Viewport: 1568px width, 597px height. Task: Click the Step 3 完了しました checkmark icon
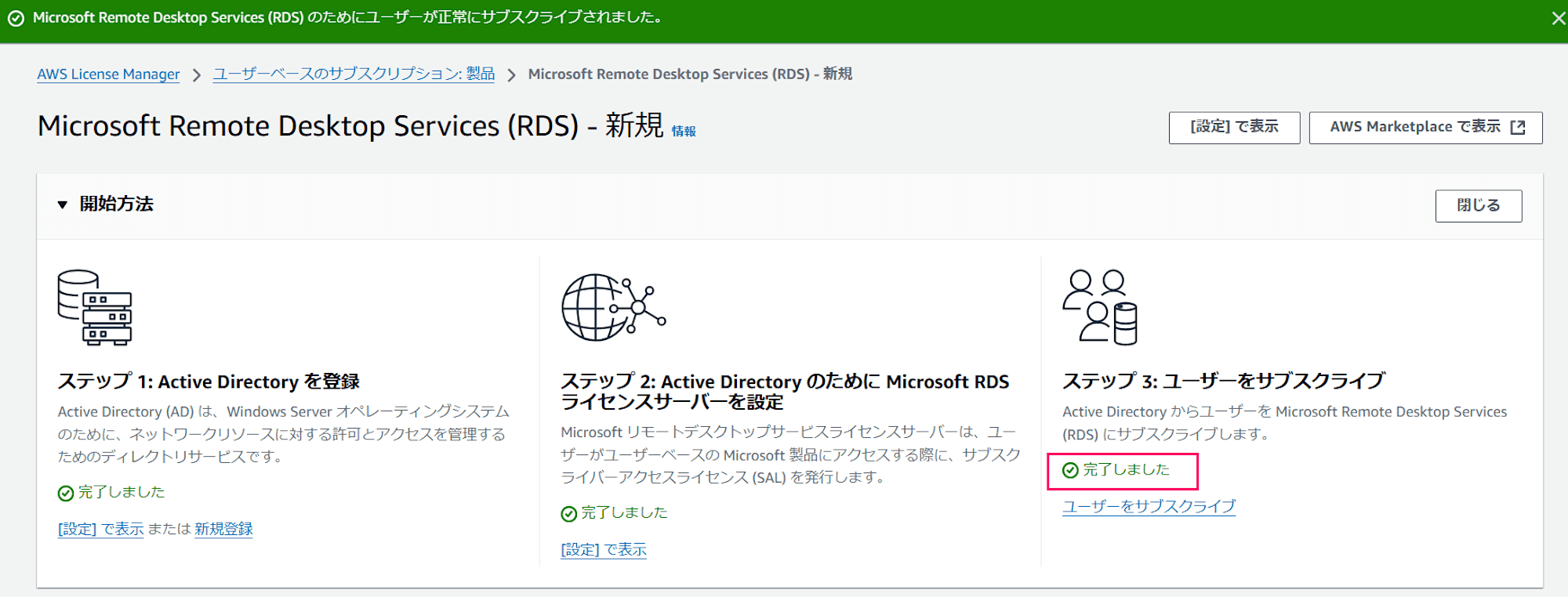1070,470
